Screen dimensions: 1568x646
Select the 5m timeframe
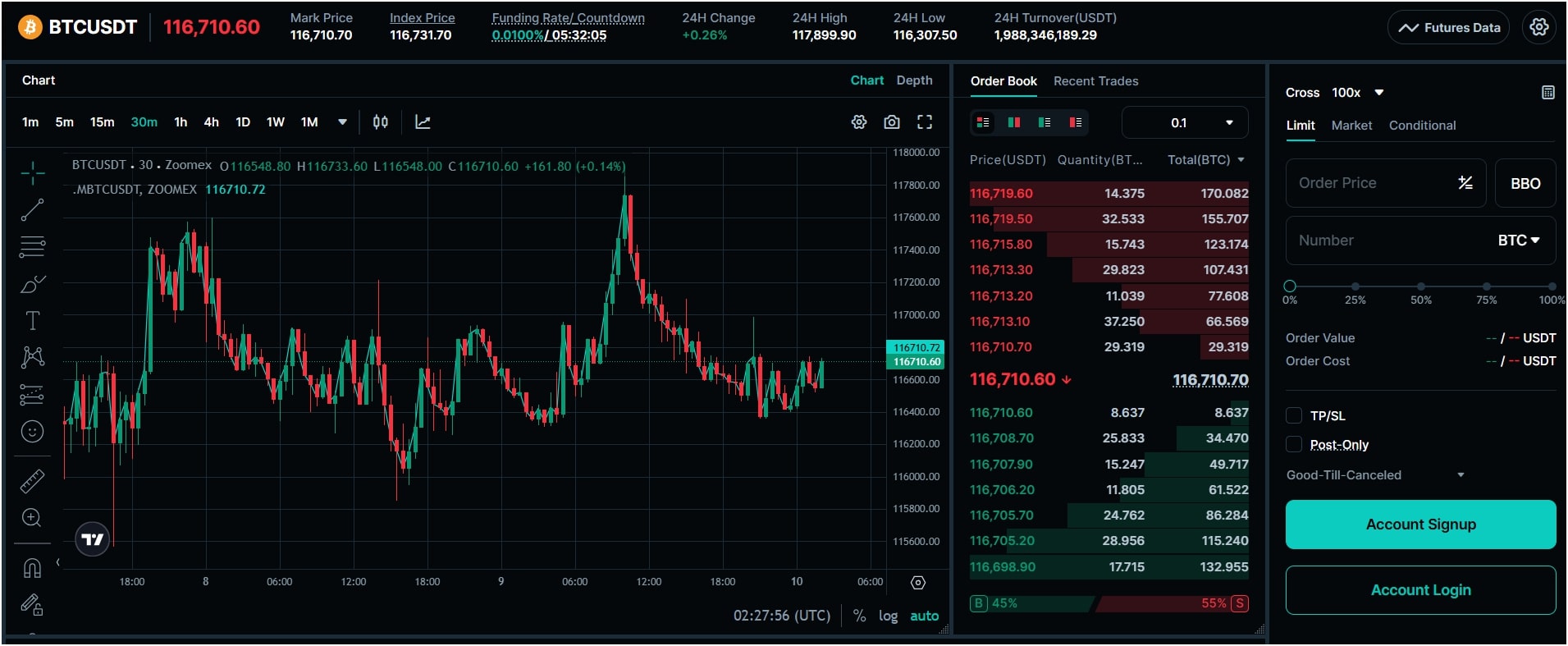coord(64,122)
